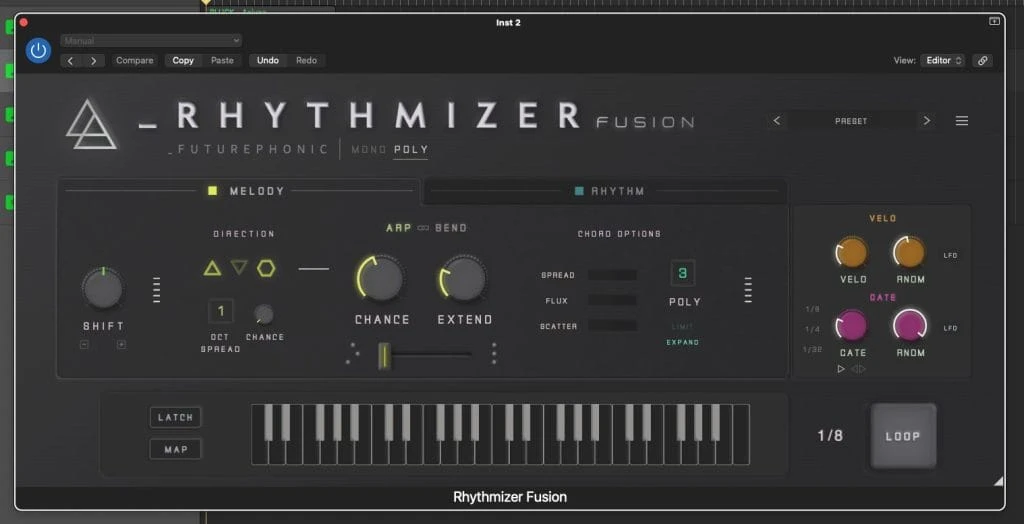Image resolution: width=1024 pixels, height=524 pixels.
Task: Click the SPREAD chord option field
Action: (612, 275)
